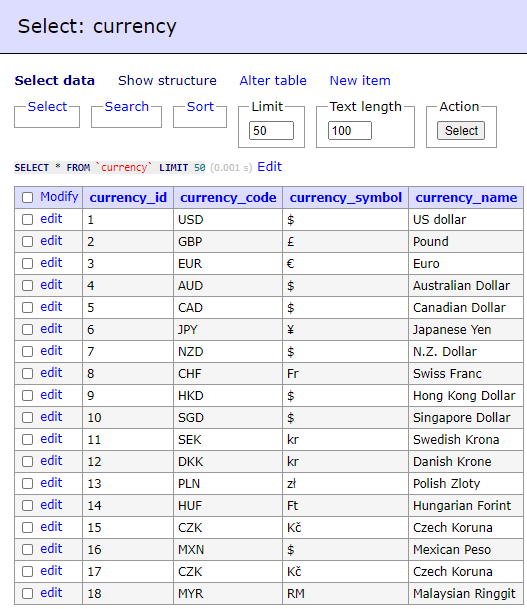
Task: Edit the row with currency_id 15
Action: (51, 527)
